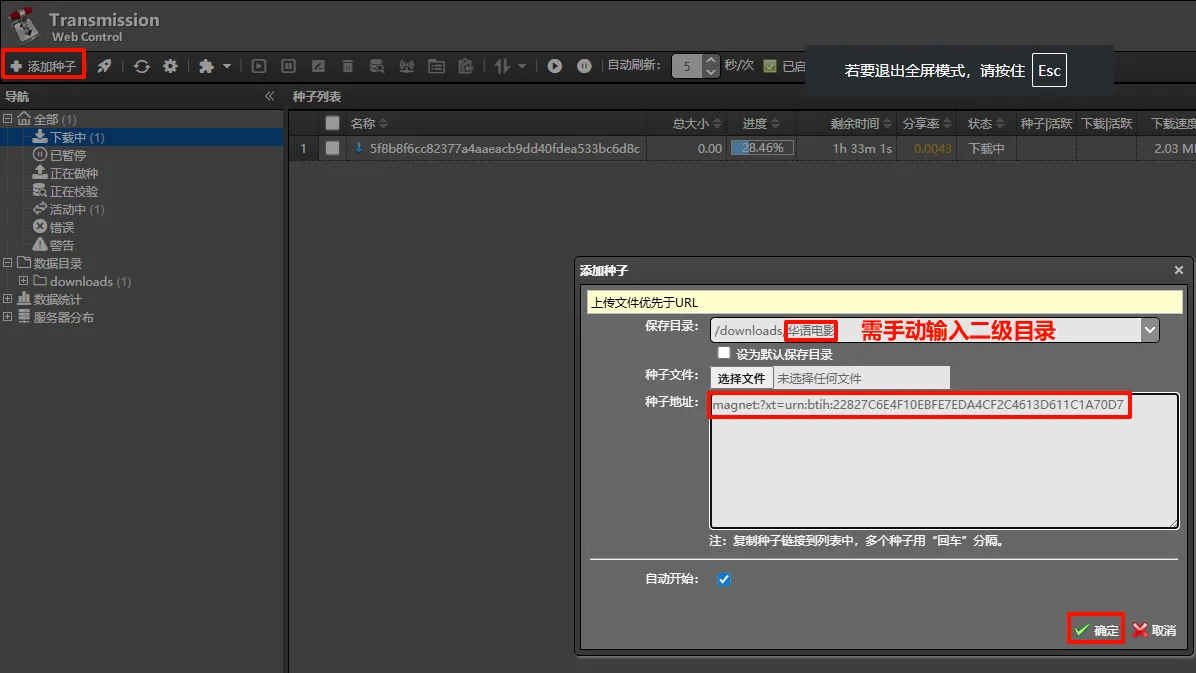Select 已暂停 in the navigation tree
Image resolution: width=1196 pixels, height=673 pixels.
(68, 155)
